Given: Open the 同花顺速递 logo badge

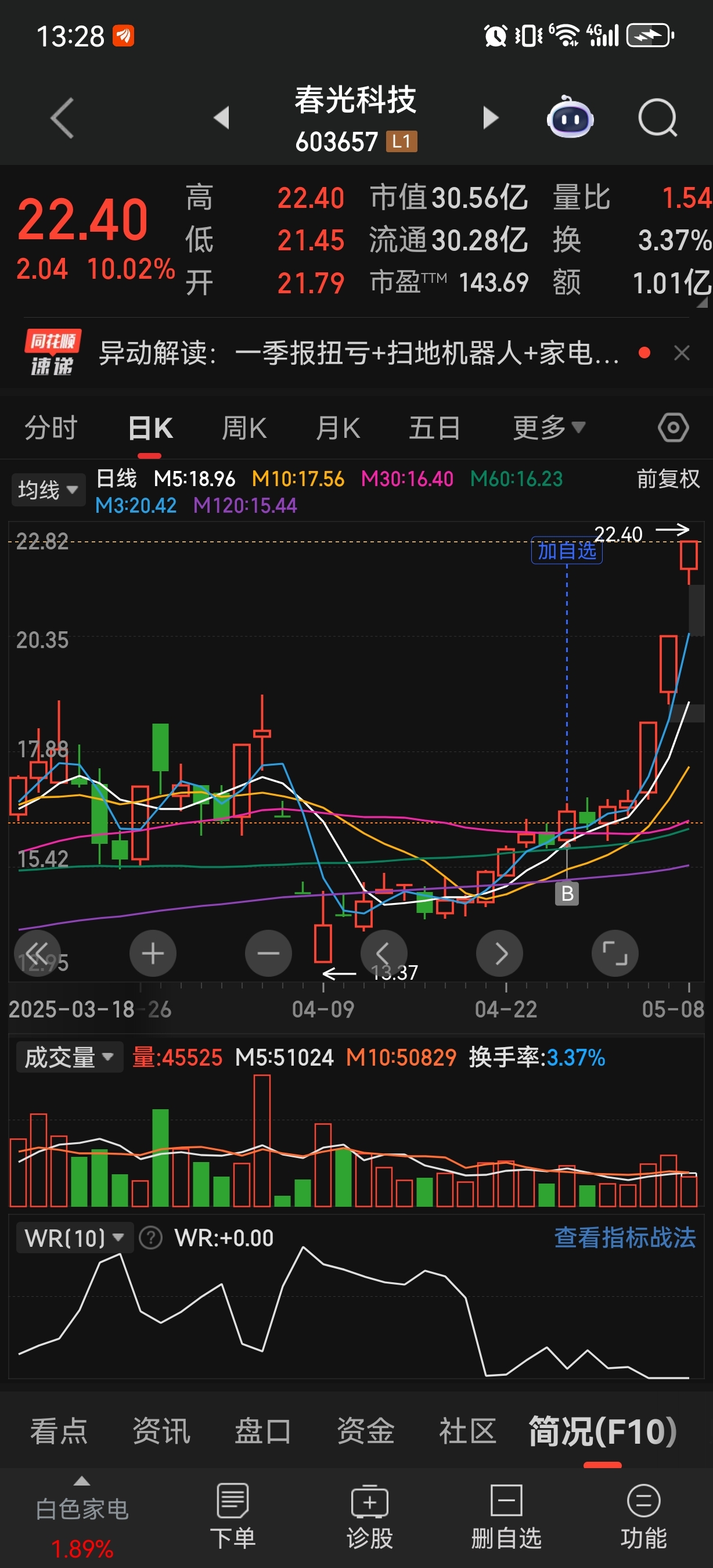Looking at the screenshot, I should pyautogui.click(x=52, y=353).
